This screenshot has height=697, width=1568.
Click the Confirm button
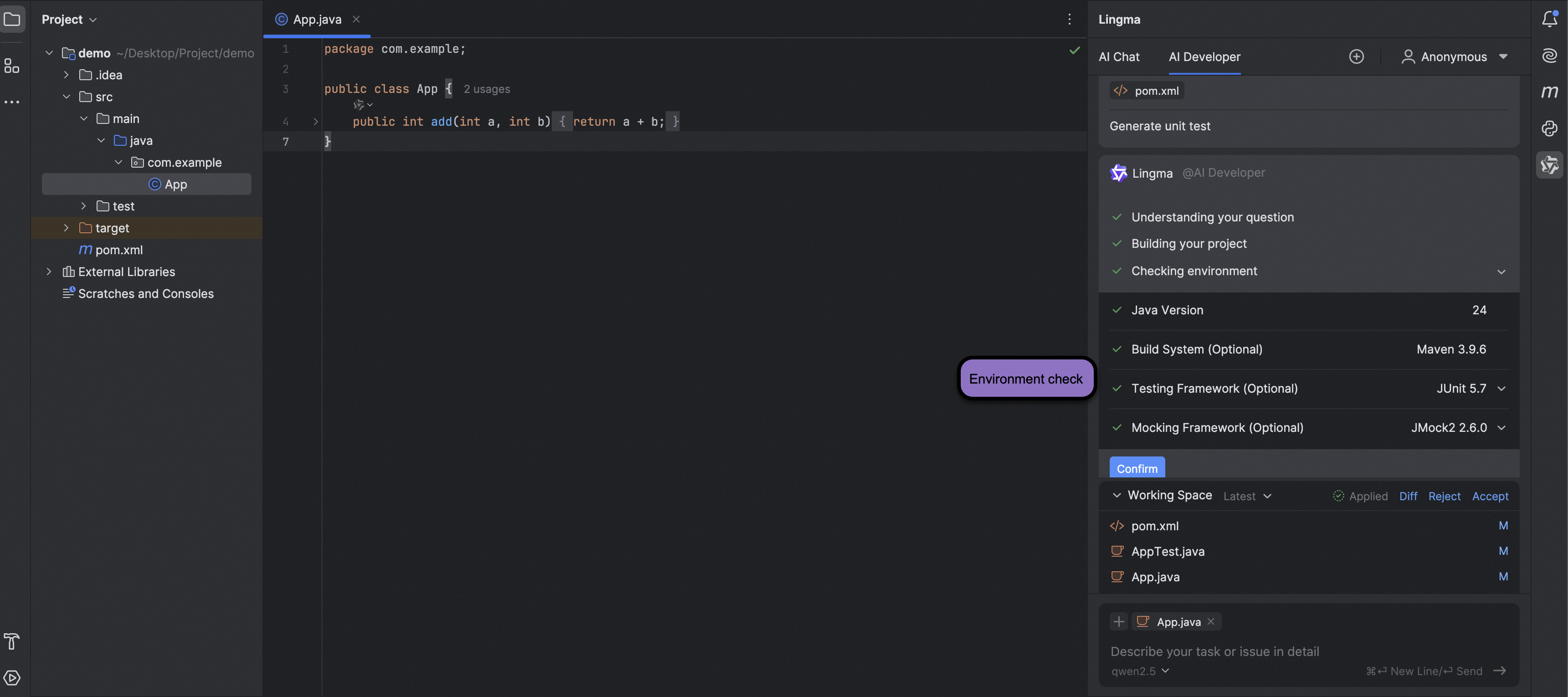tap(1137, 467)
